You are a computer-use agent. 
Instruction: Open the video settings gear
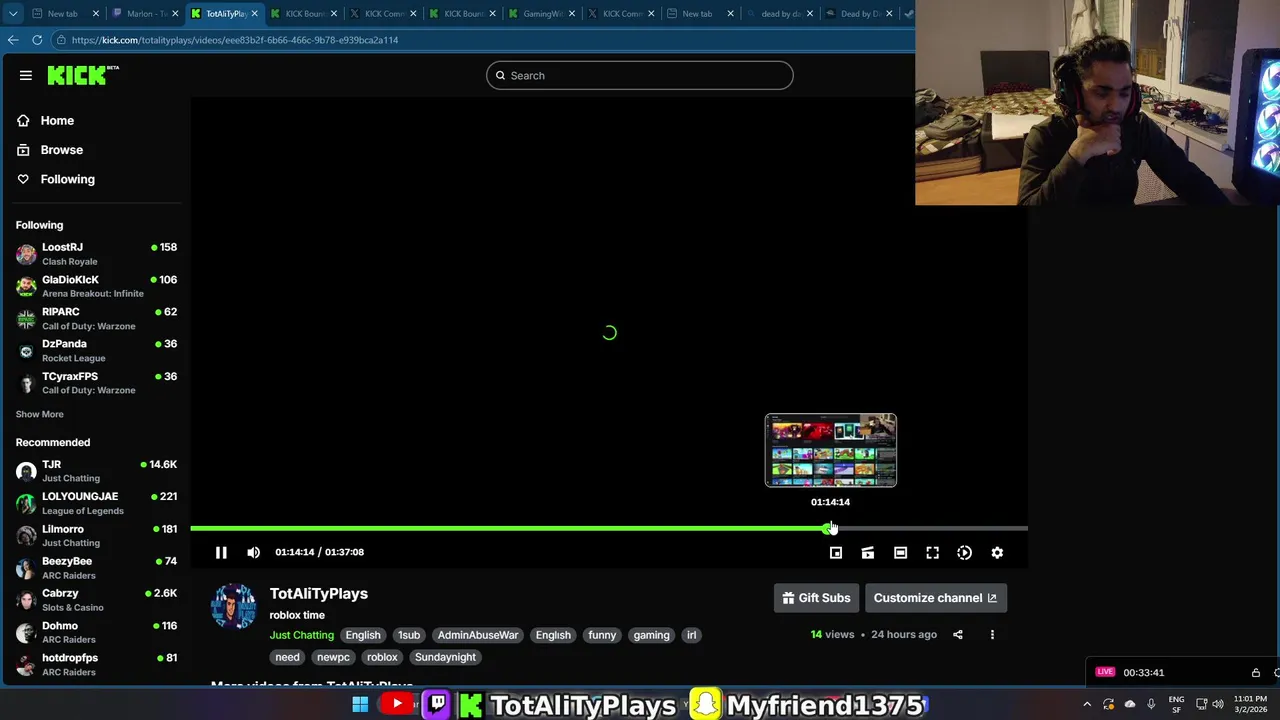pyautogui.click(x=997, y=552)
